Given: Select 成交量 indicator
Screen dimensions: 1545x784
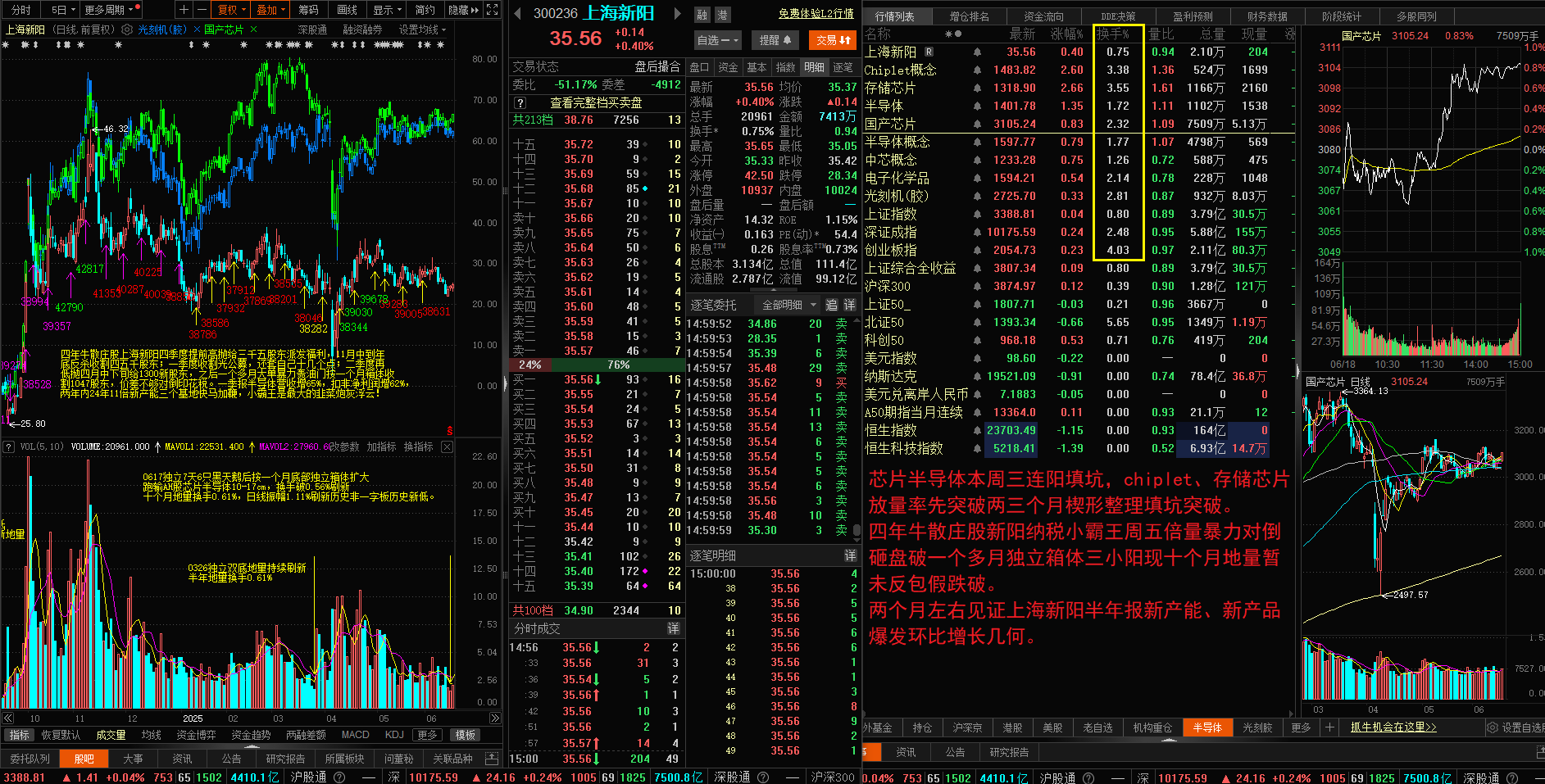Looking at the screenshot, I should (x=111, y=735).
